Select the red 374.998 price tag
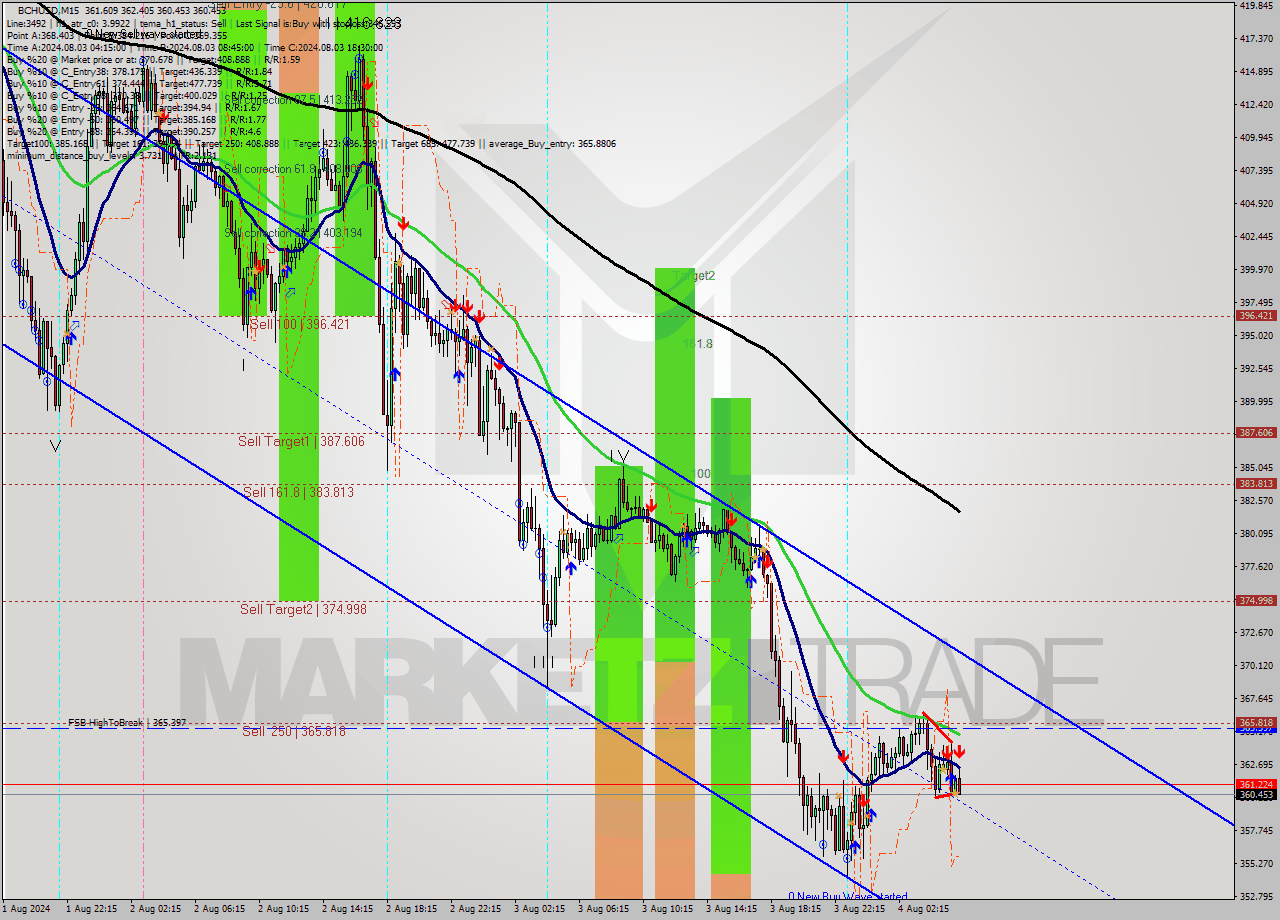 (x=1256, y=601)
